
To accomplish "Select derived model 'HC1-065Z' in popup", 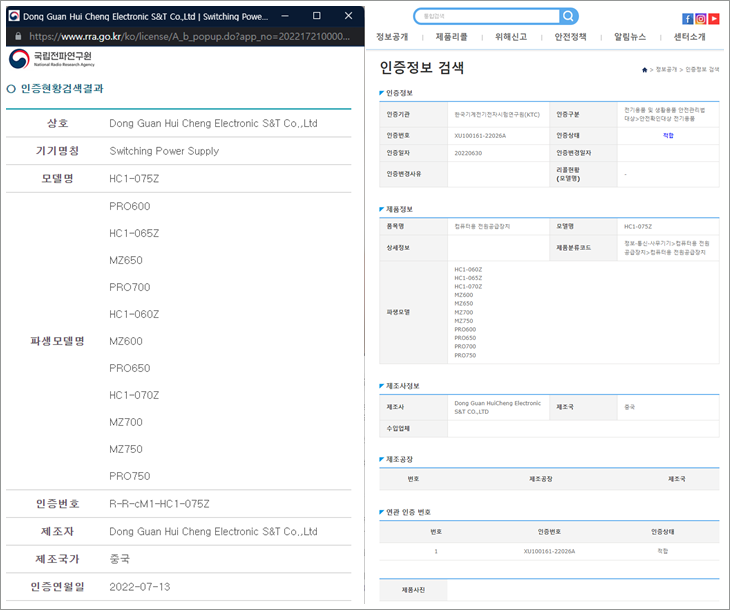I will 134,233.
